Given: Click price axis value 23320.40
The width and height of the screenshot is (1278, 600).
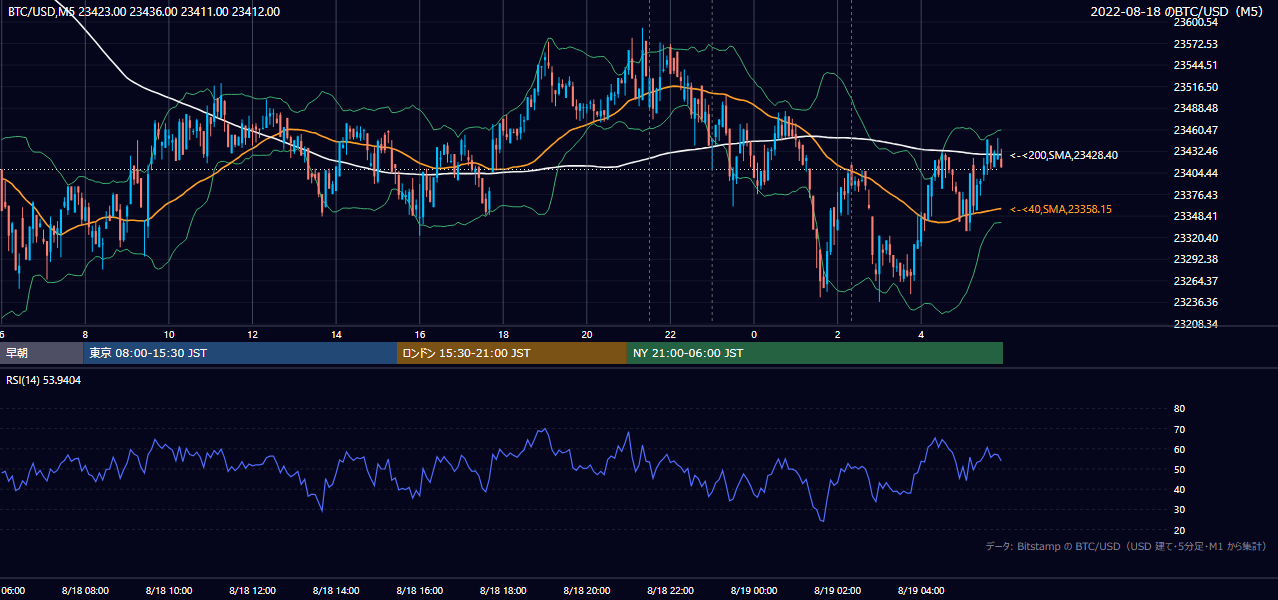Looking at the screenshot, I should [1195, 238].
